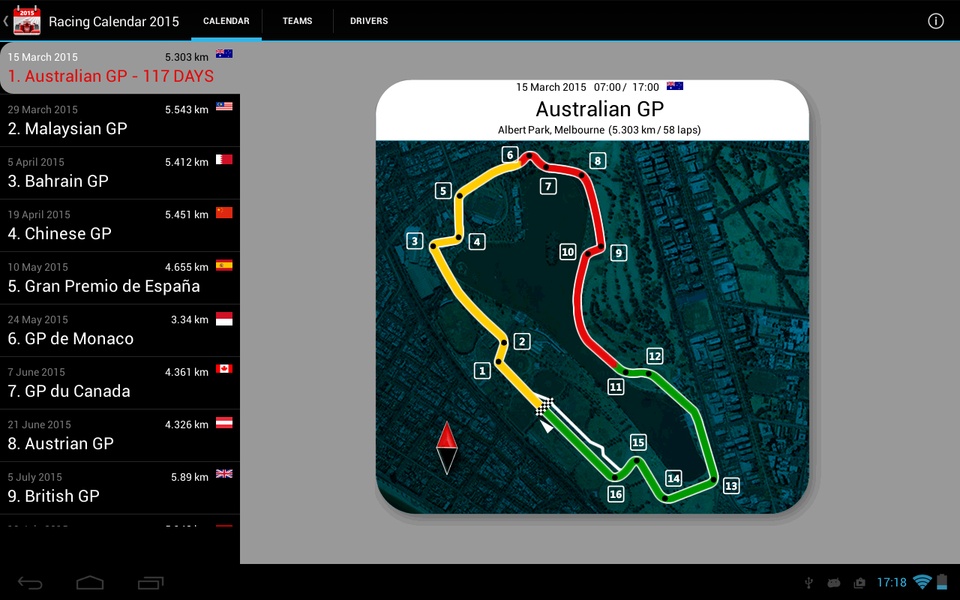Click turn 12 marker on track
This screenshot has height=600, width=960.
point(654,356)
